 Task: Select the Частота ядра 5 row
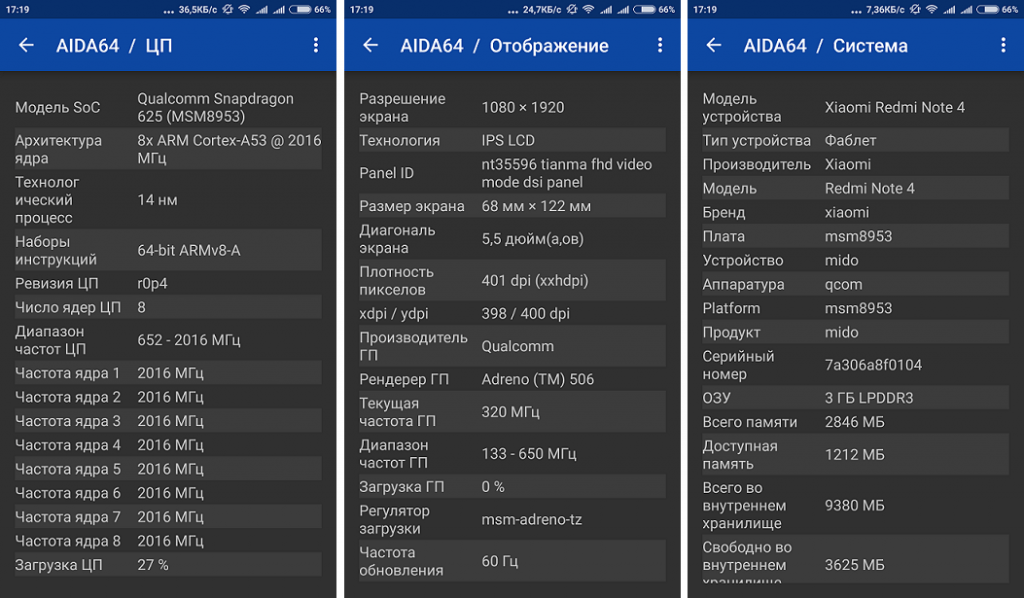[x=168, y=469]
